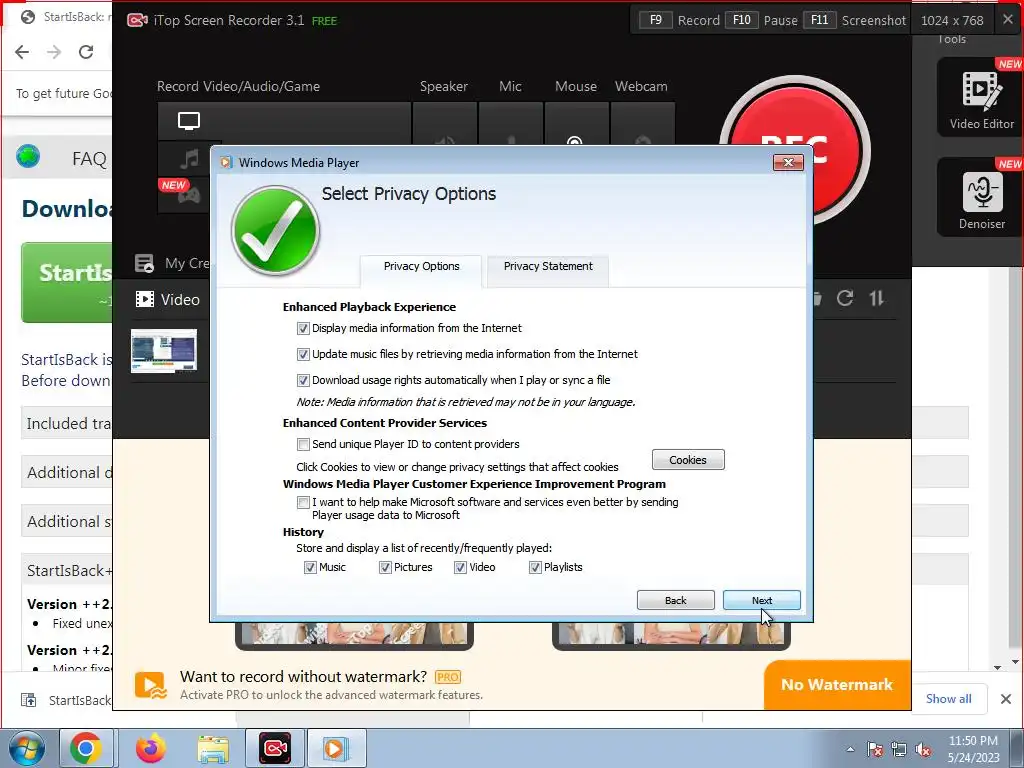Tick the Customer Experience Improvement Program checkbox
1024x768 pixels.
(x=303, y=502)
